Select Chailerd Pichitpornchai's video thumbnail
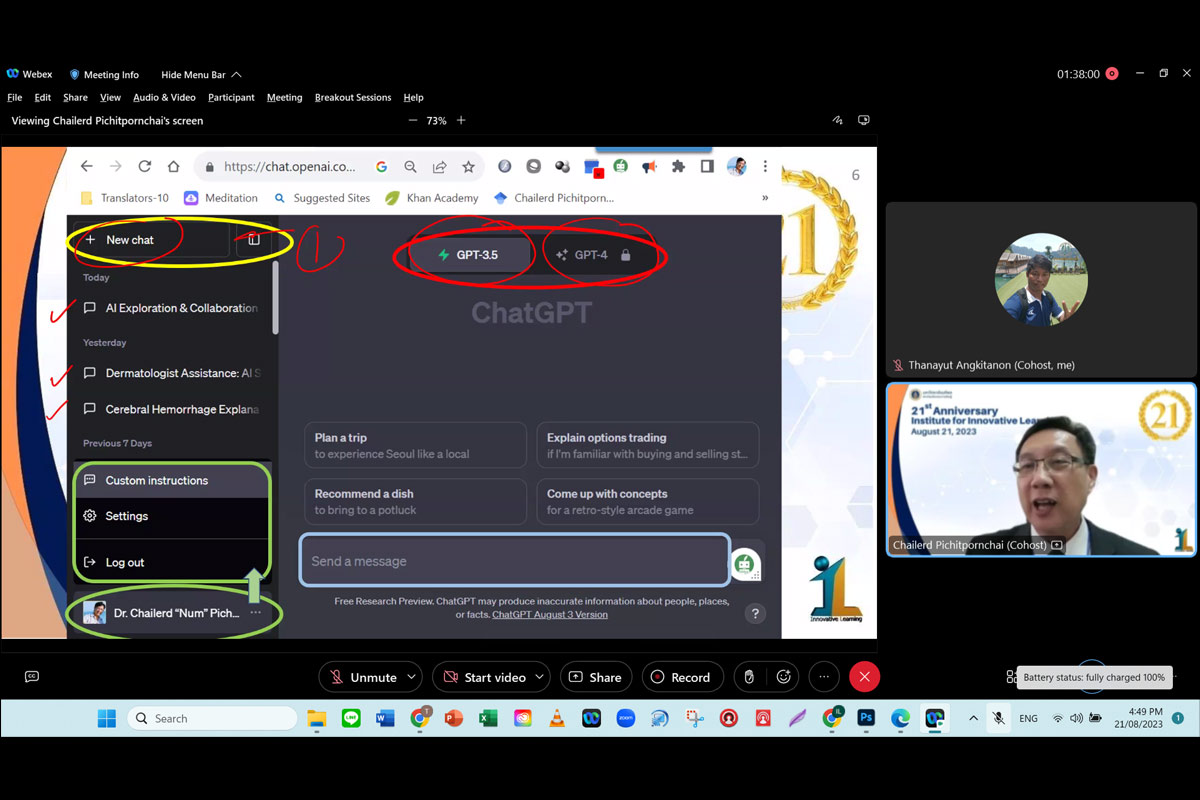1200x800 pixels. (1041, 470)
